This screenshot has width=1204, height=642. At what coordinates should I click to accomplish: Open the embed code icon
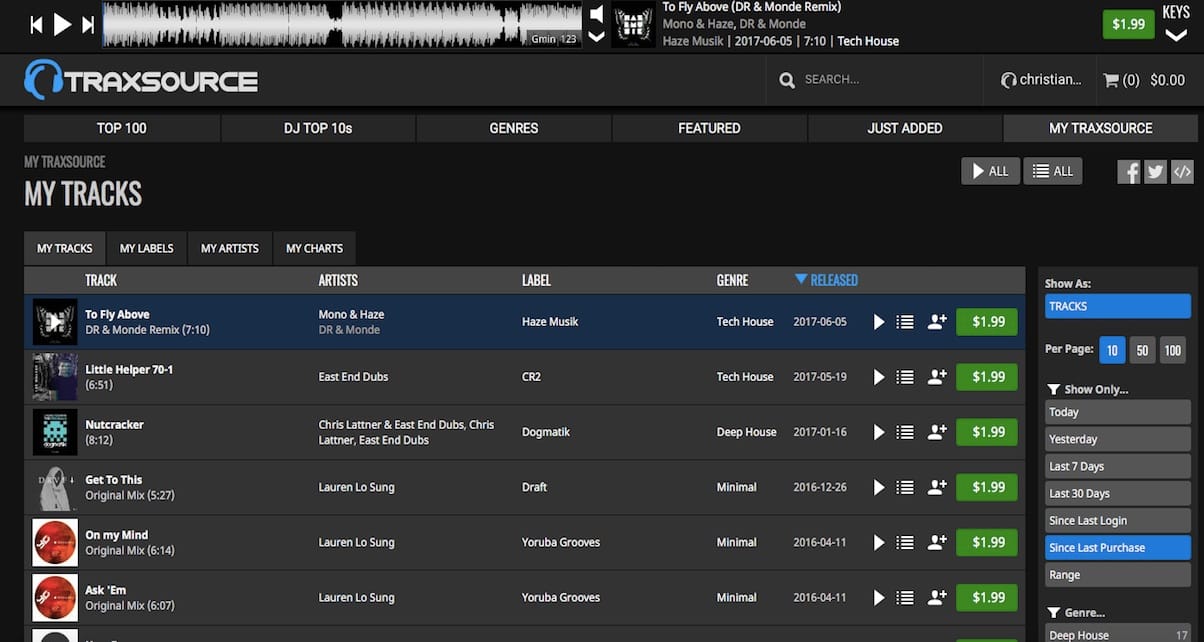pyautogui.click(x=1181, y=171)
